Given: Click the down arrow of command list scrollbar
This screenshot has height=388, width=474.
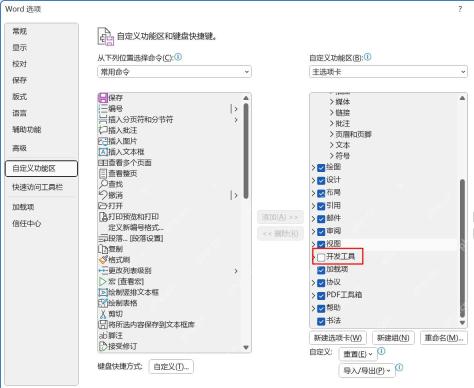Looking at the screenshot, I should click(246, 348).
